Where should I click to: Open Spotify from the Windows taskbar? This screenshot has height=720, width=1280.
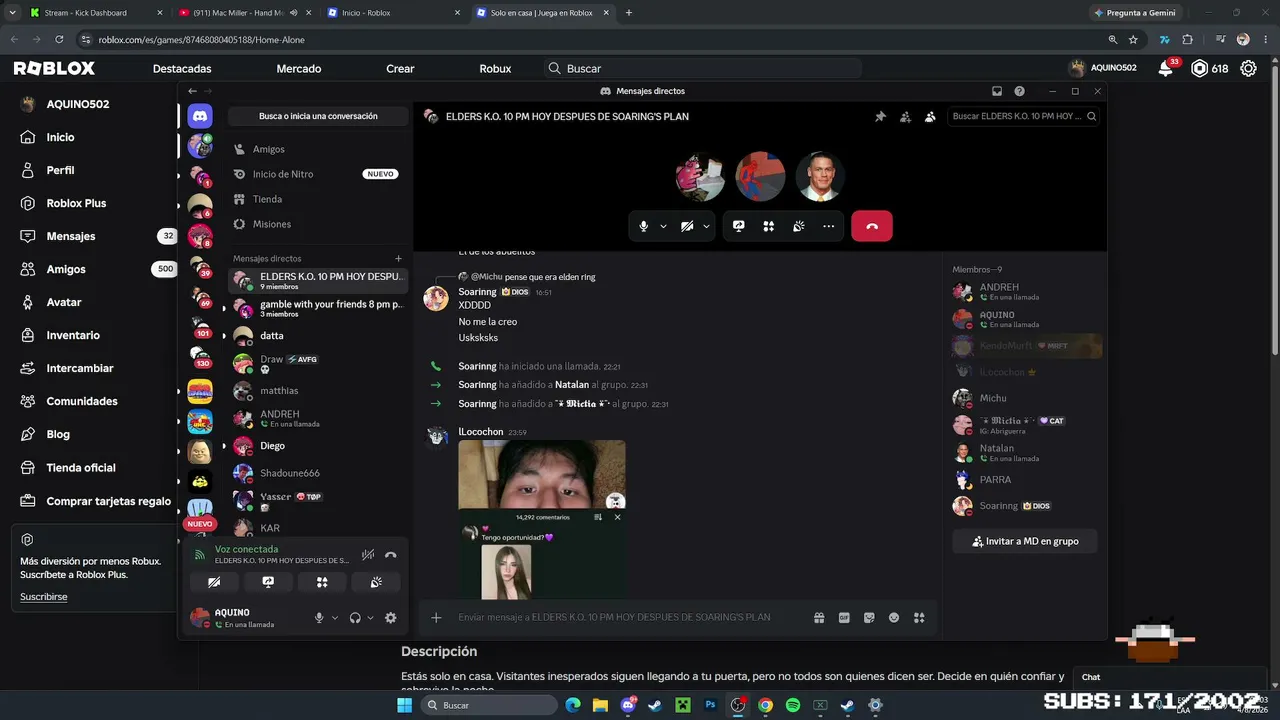tap(793, 705)
